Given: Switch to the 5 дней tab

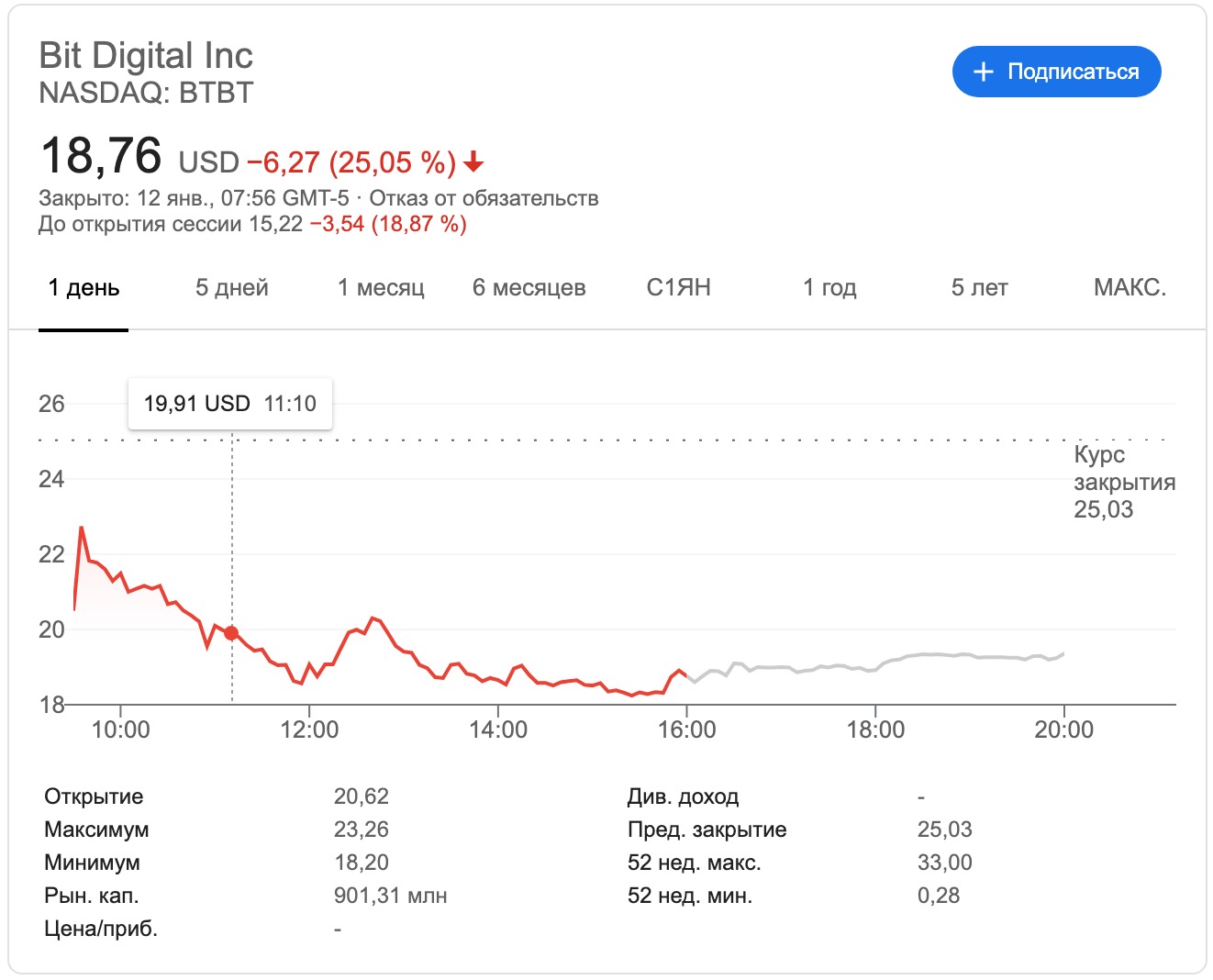Looking at the screenshot, I should click(x=230, y=287).
